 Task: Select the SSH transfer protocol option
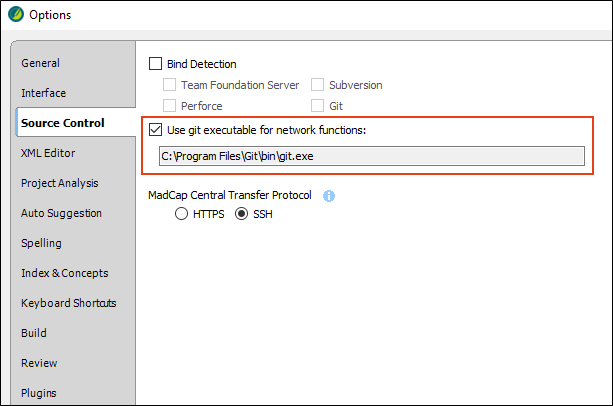pyautogui.click(x=241, y=214)
